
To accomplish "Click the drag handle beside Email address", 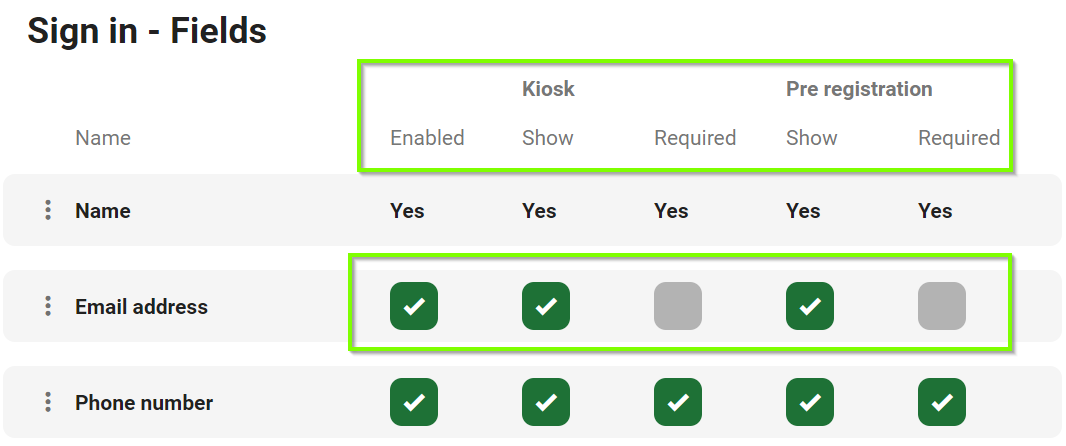I will point(48,307).
